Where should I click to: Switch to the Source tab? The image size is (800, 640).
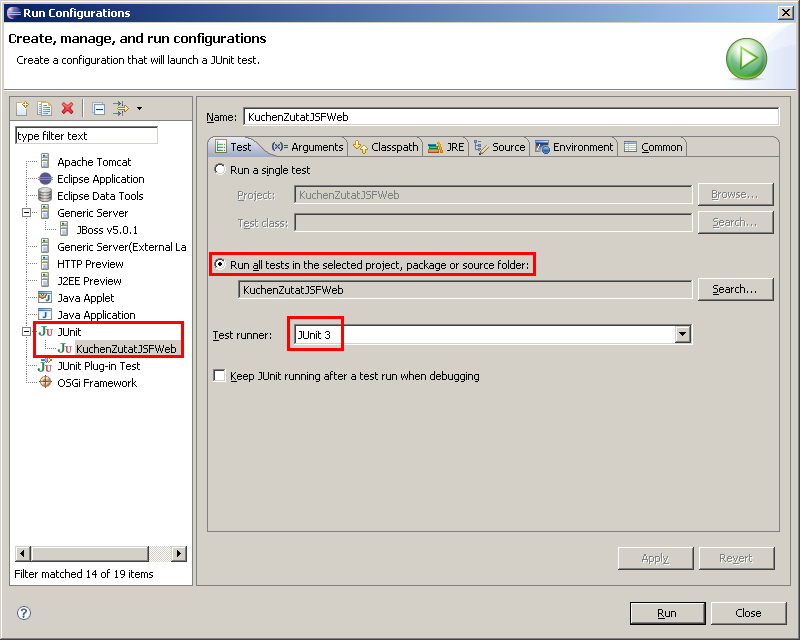point(499,147)
